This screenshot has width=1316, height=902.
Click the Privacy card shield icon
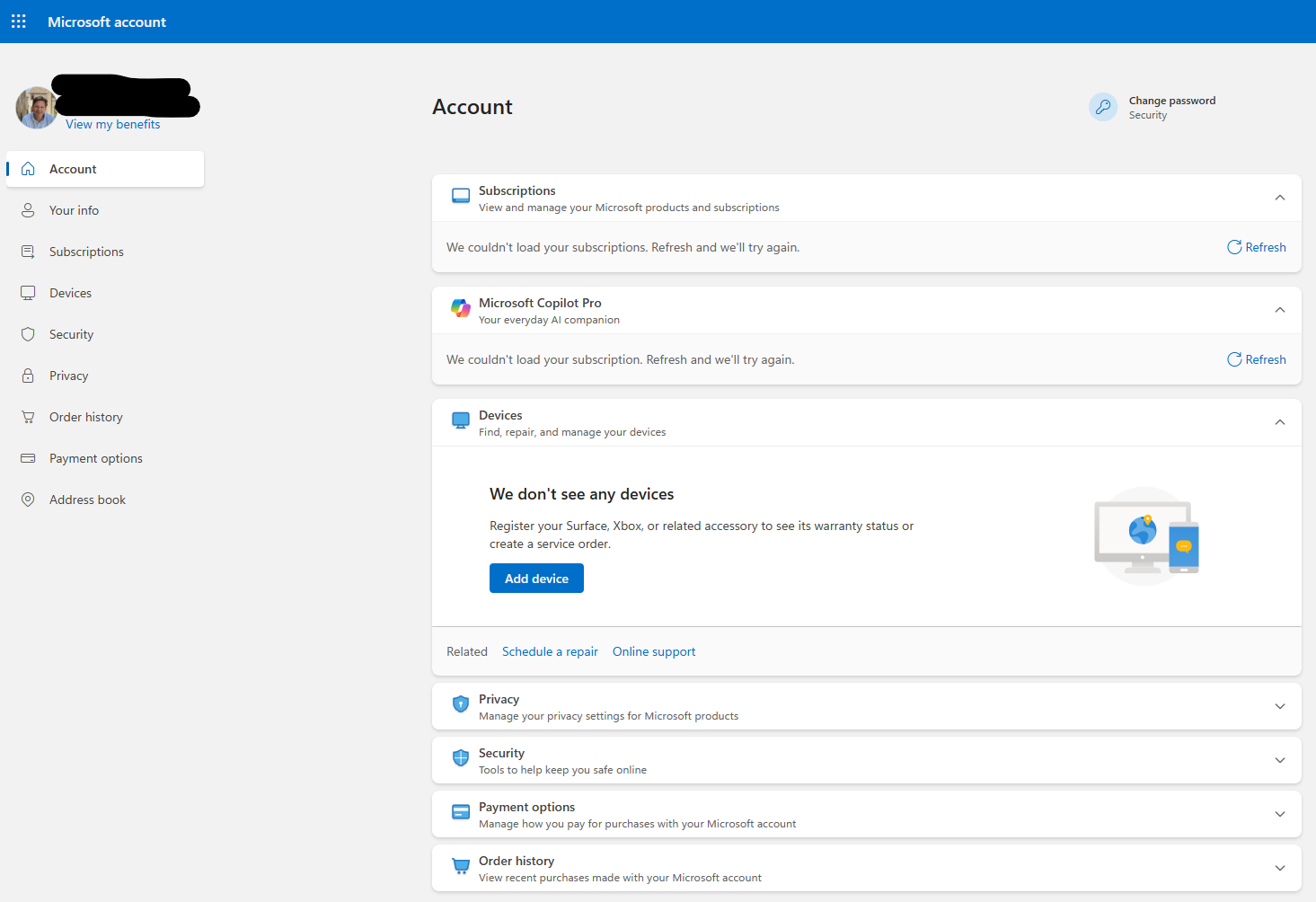click(461, 704)
